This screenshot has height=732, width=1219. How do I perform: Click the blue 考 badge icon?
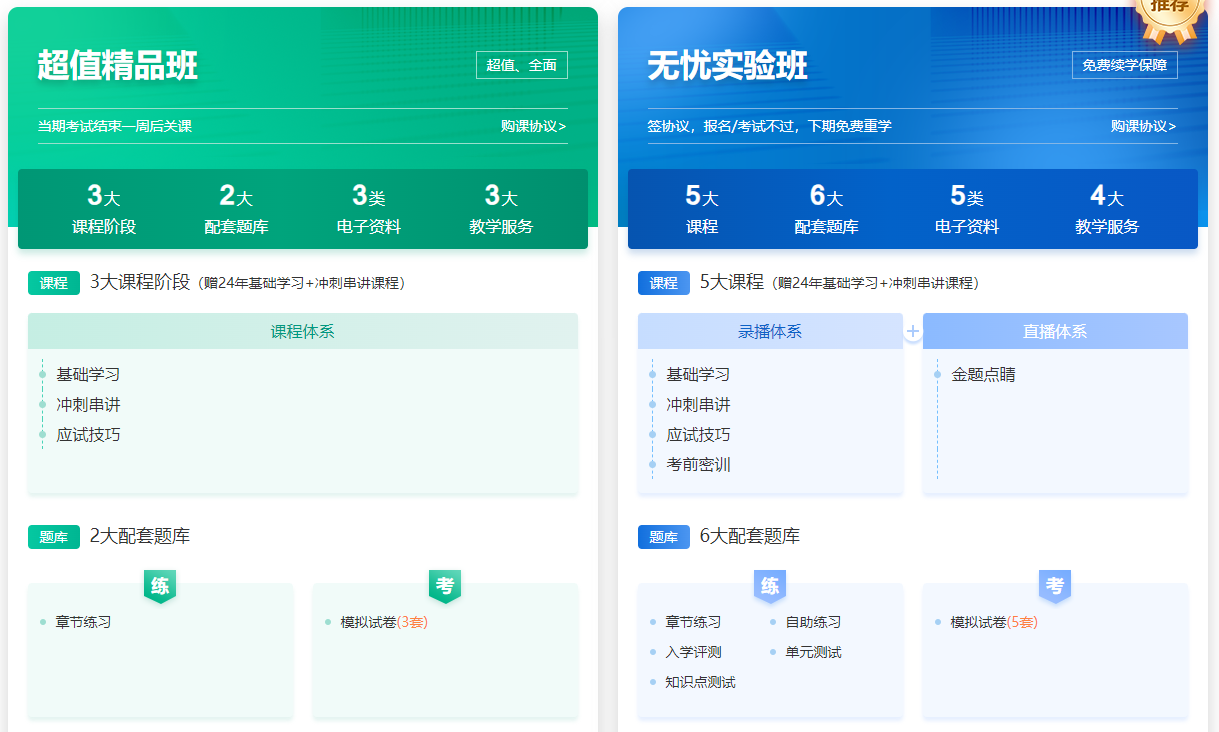click(x=1055, y=586)
